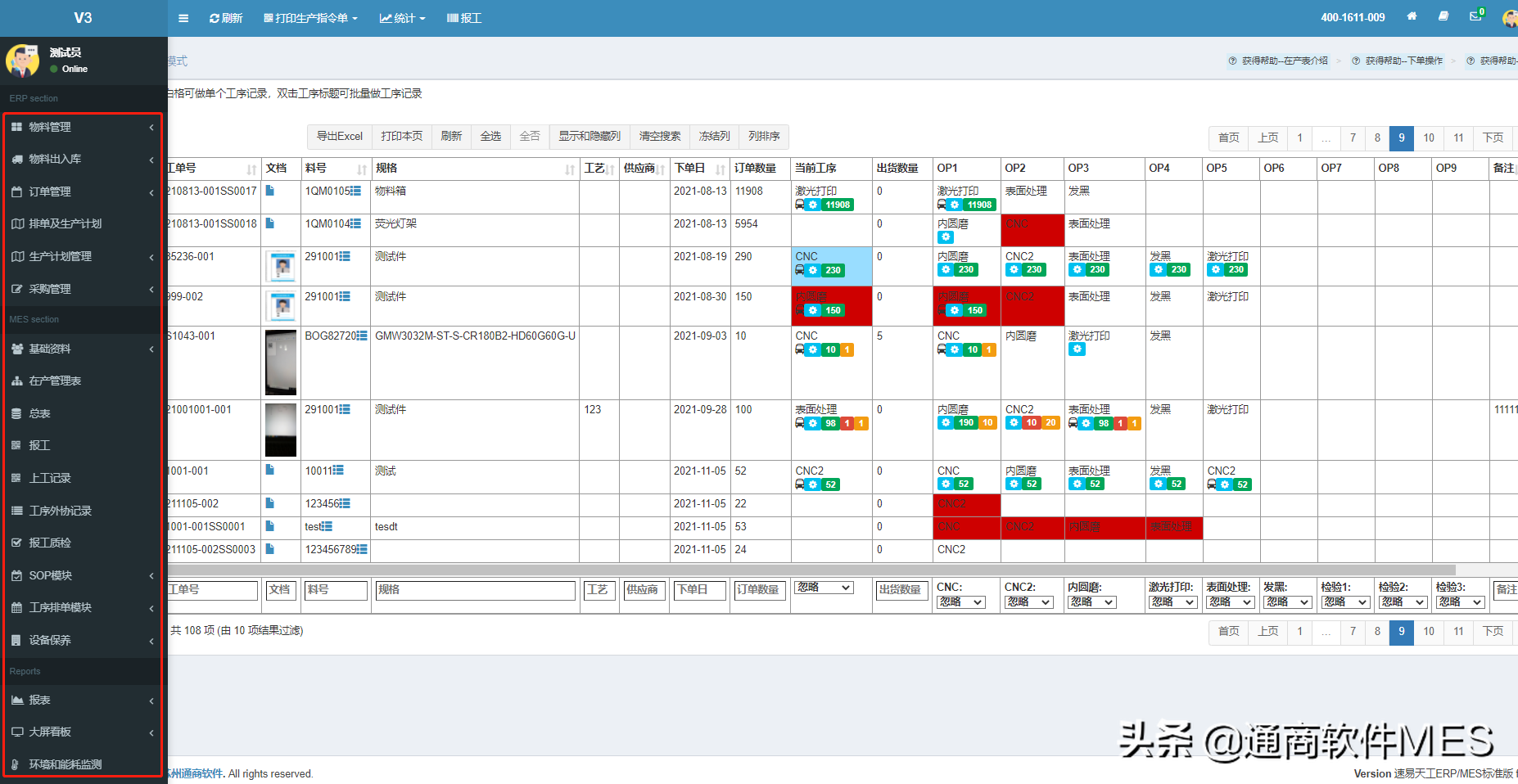Sort by the 规格 column sort icon
The height and width of the screenshot is (784, 1518).
tap(570, 169)
